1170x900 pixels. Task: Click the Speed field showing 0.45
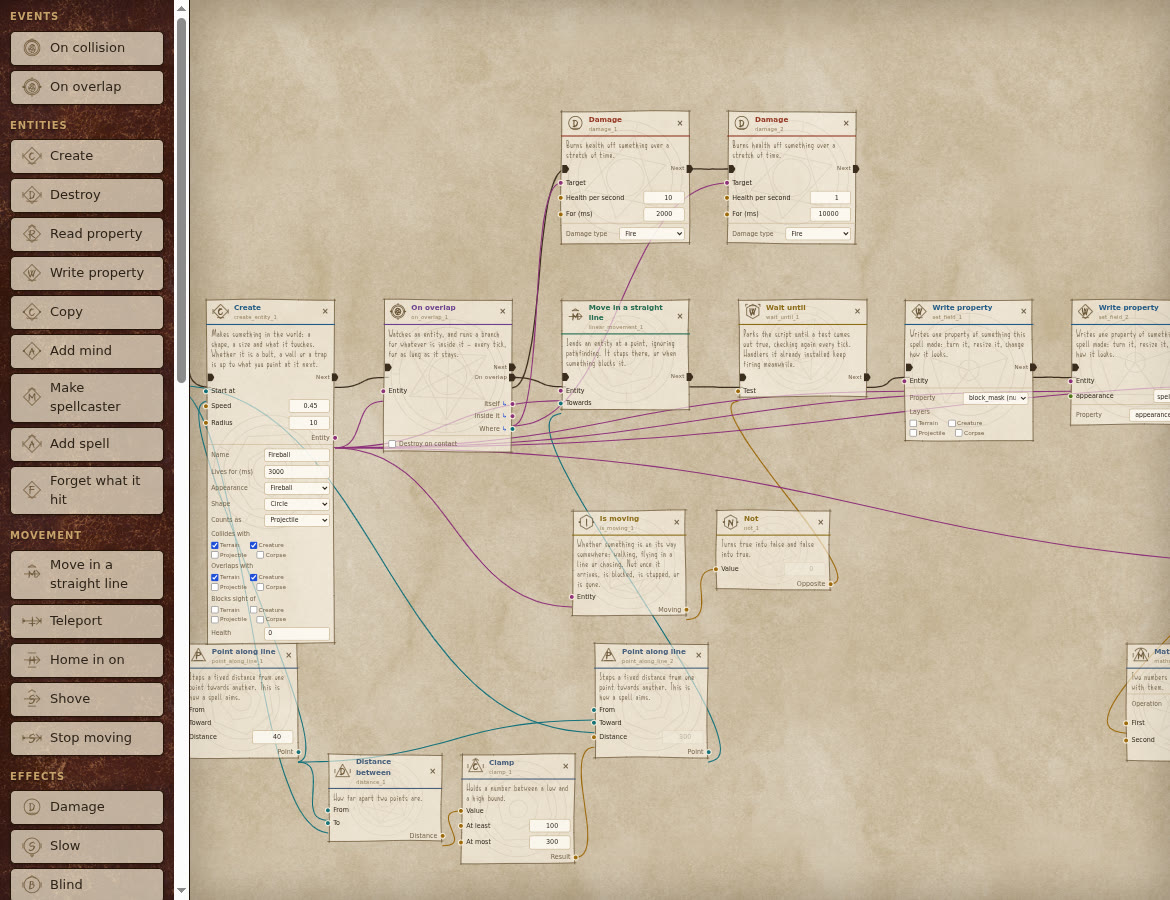pos(309,406)
